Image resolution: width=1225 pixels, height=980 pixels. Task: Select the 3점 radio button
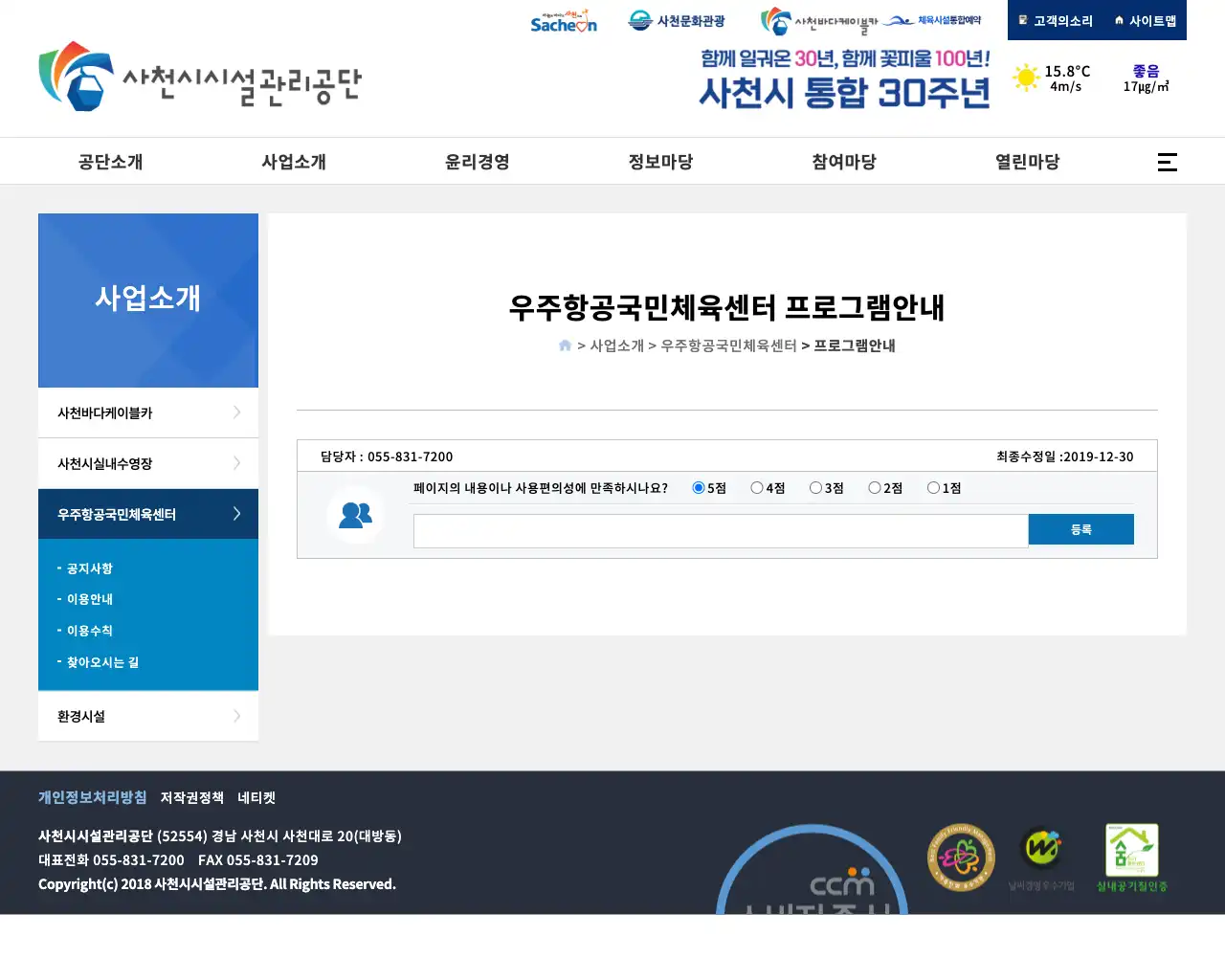(x=815, y=488)
